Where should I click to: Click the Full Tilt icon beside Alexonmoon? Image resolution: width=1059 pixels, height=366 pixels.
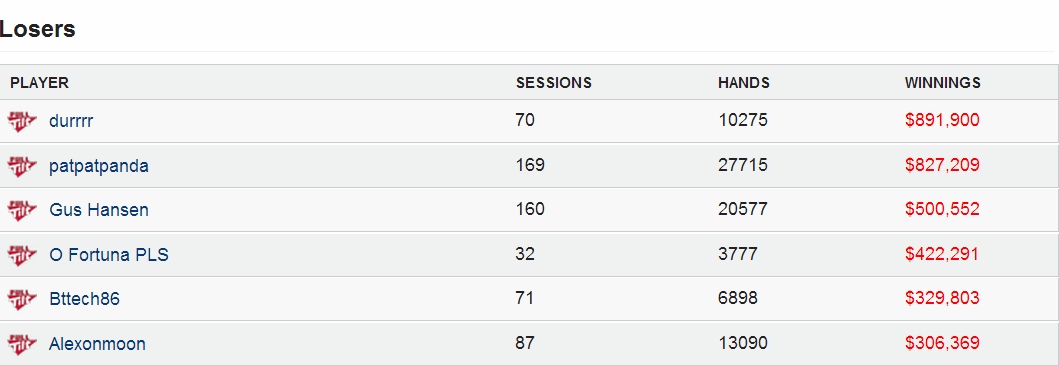click(22, 344)
